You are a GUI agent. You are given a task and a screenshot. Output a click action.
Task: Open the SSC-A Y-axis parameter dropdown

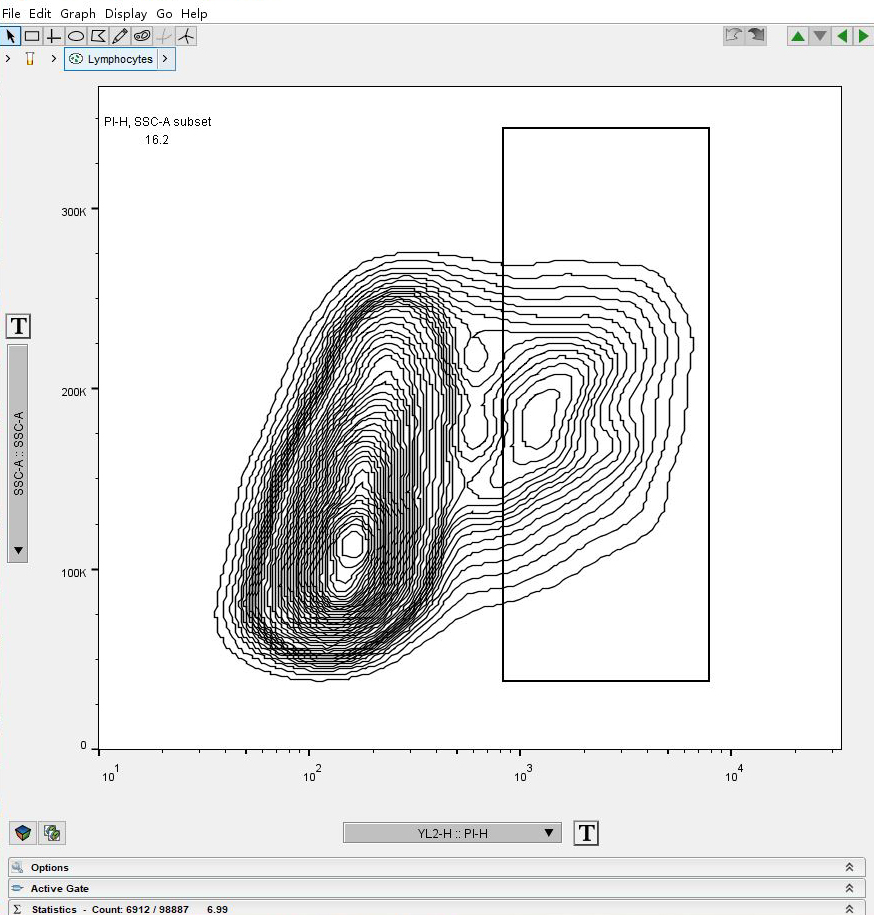click(18, 453)
